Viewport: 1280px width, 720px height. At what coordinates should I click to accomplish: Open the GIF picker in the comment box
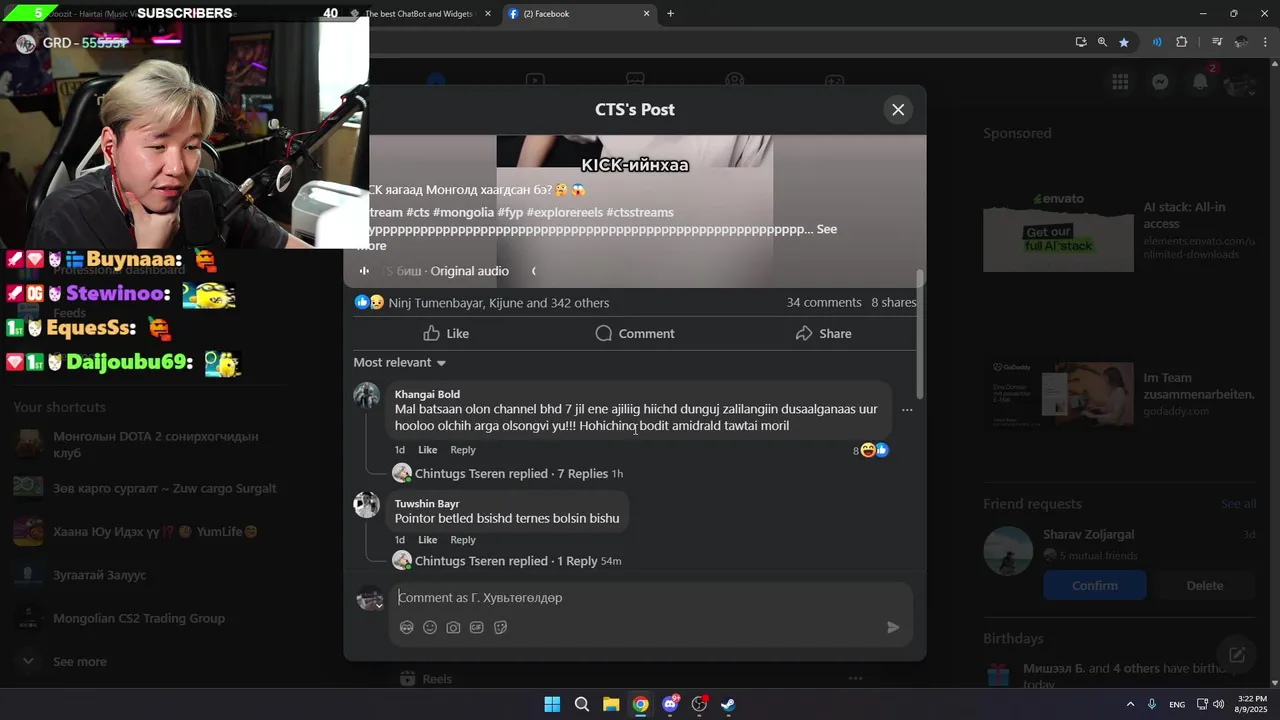(x=477, y=627)
